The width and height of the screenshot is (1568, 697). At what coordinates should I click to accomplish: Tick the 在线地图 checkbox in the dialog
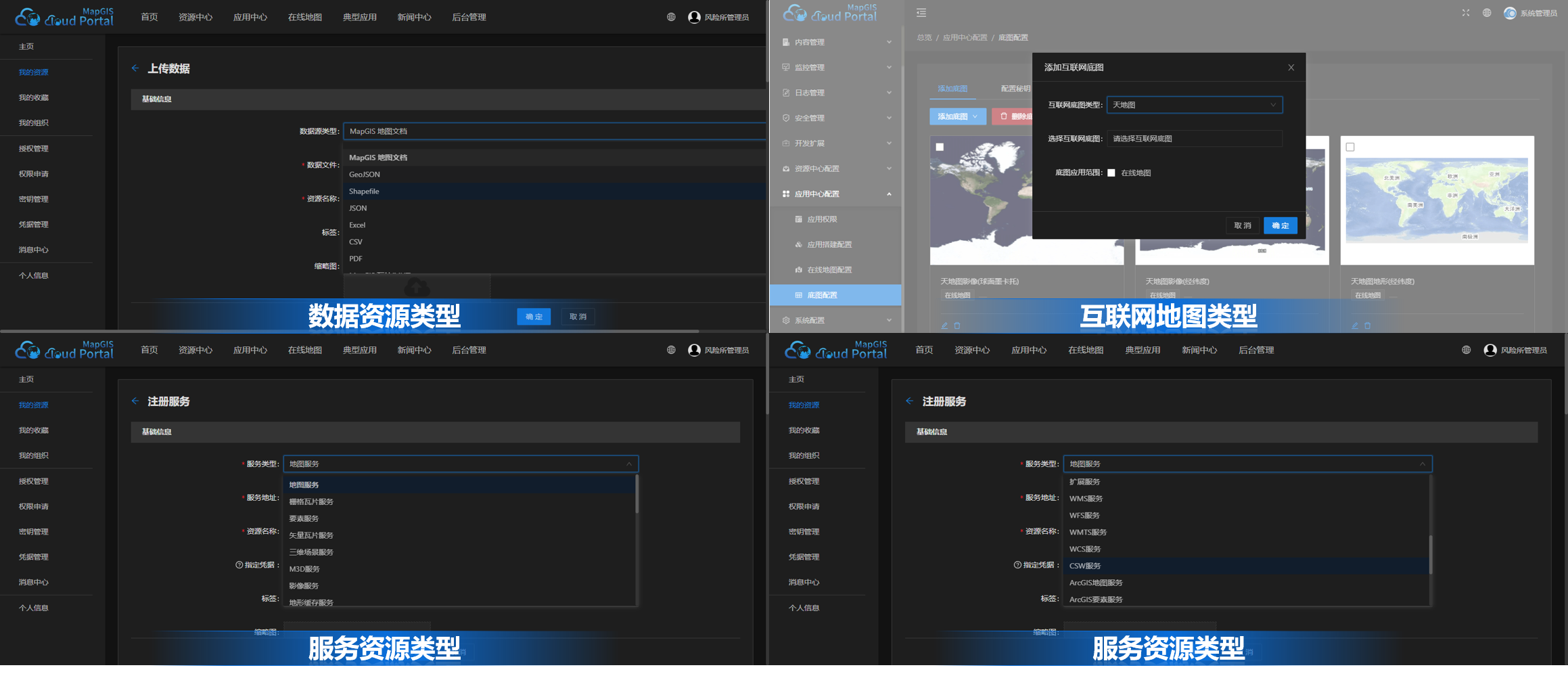1111,173
